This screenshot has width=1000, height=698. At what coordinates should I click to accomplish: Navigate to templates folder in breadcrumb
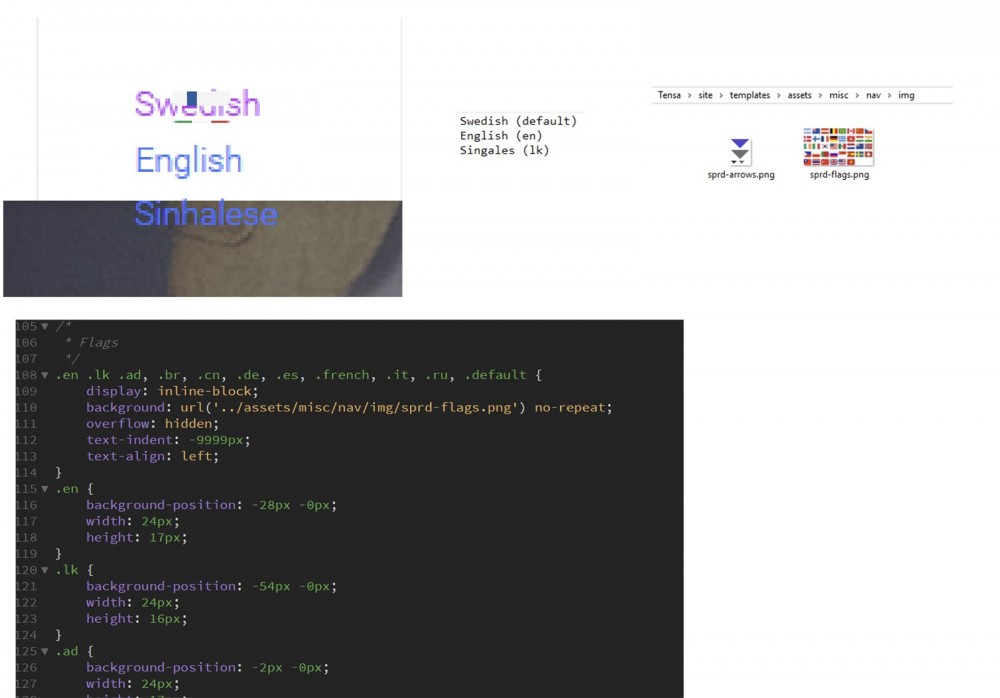[749, 96]
